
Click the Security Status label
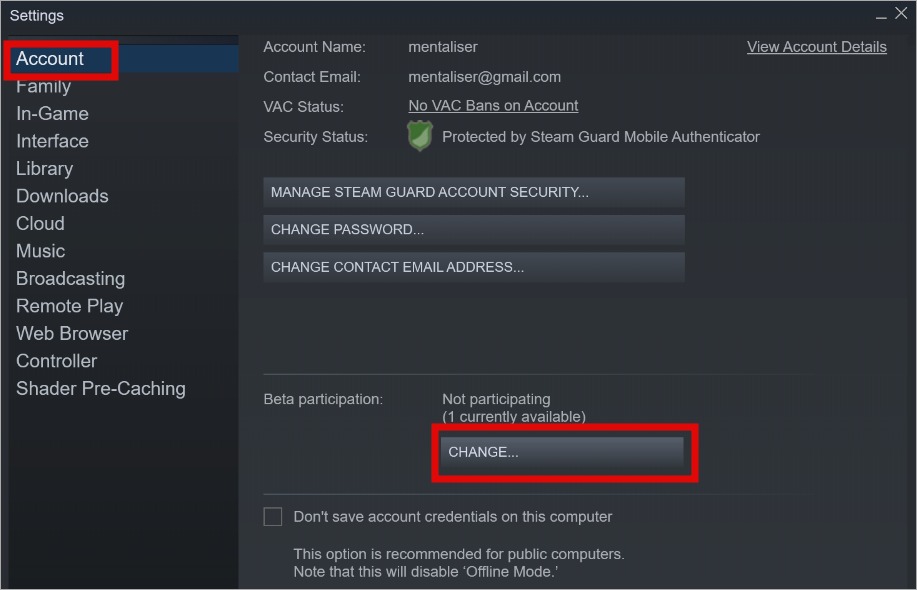(x=315, y=137)
